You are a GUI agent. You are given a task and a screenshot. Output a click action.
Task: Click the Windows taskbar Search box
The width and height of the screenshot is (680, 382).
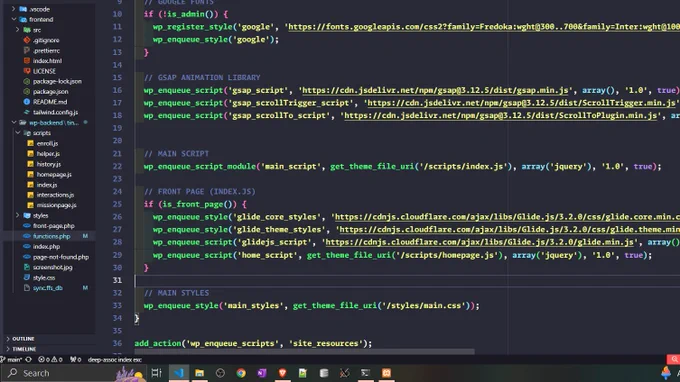click(x=74, y=373)
